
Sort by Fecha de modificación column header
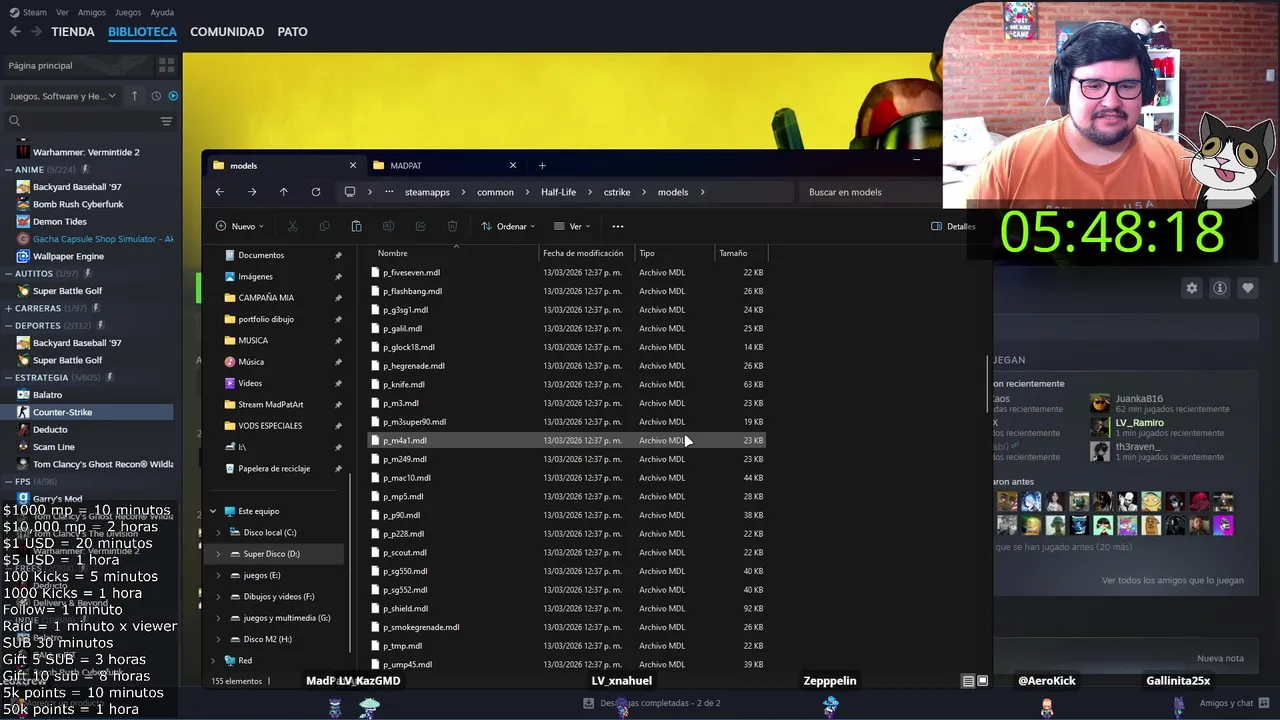(585, 253)
